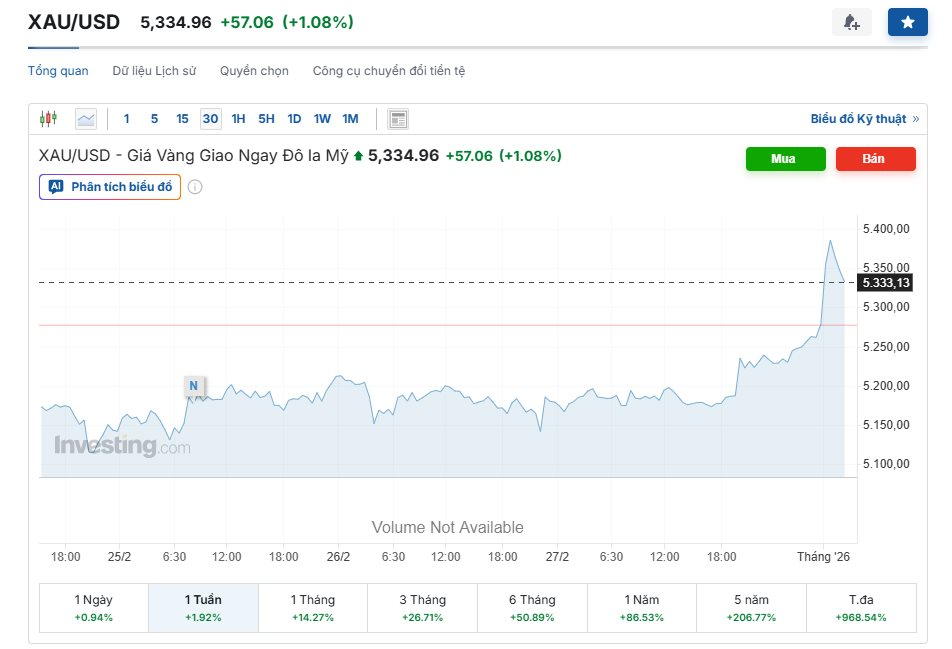952x649 pixels.
Task: Click the green Mua button
Action: coord(785,159)
